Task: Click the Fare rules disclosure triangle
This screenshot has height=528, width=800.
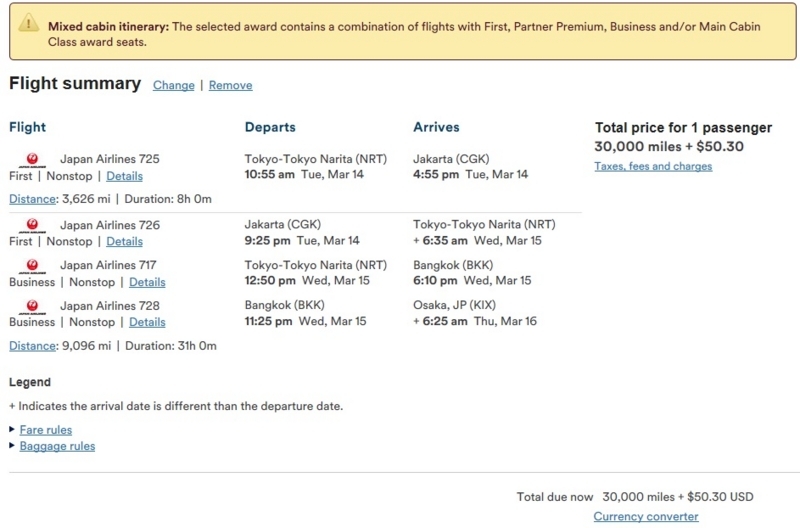Action: pyautogui.click(x=12, y=430)
